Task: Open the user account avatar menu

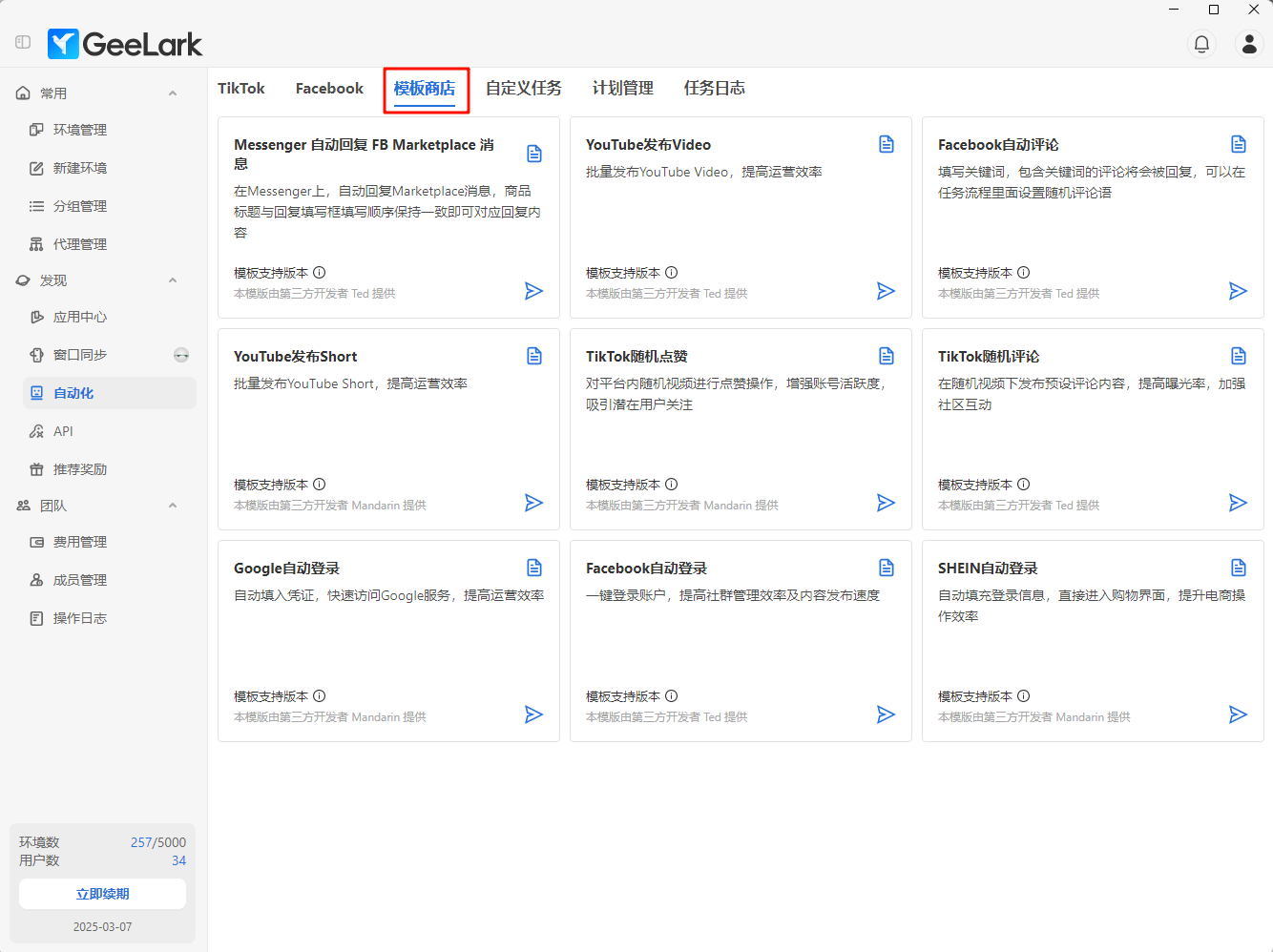Action: coord(1248,44)
